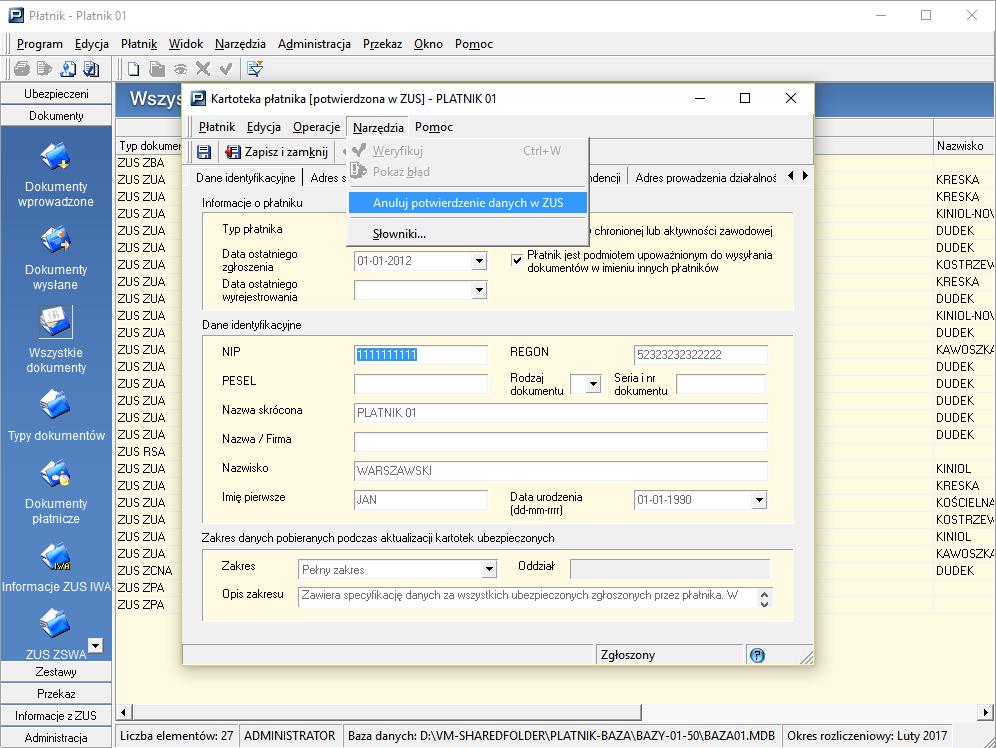
Task: Click Nazwisko column header in list
Action: [x=963, y=145]
